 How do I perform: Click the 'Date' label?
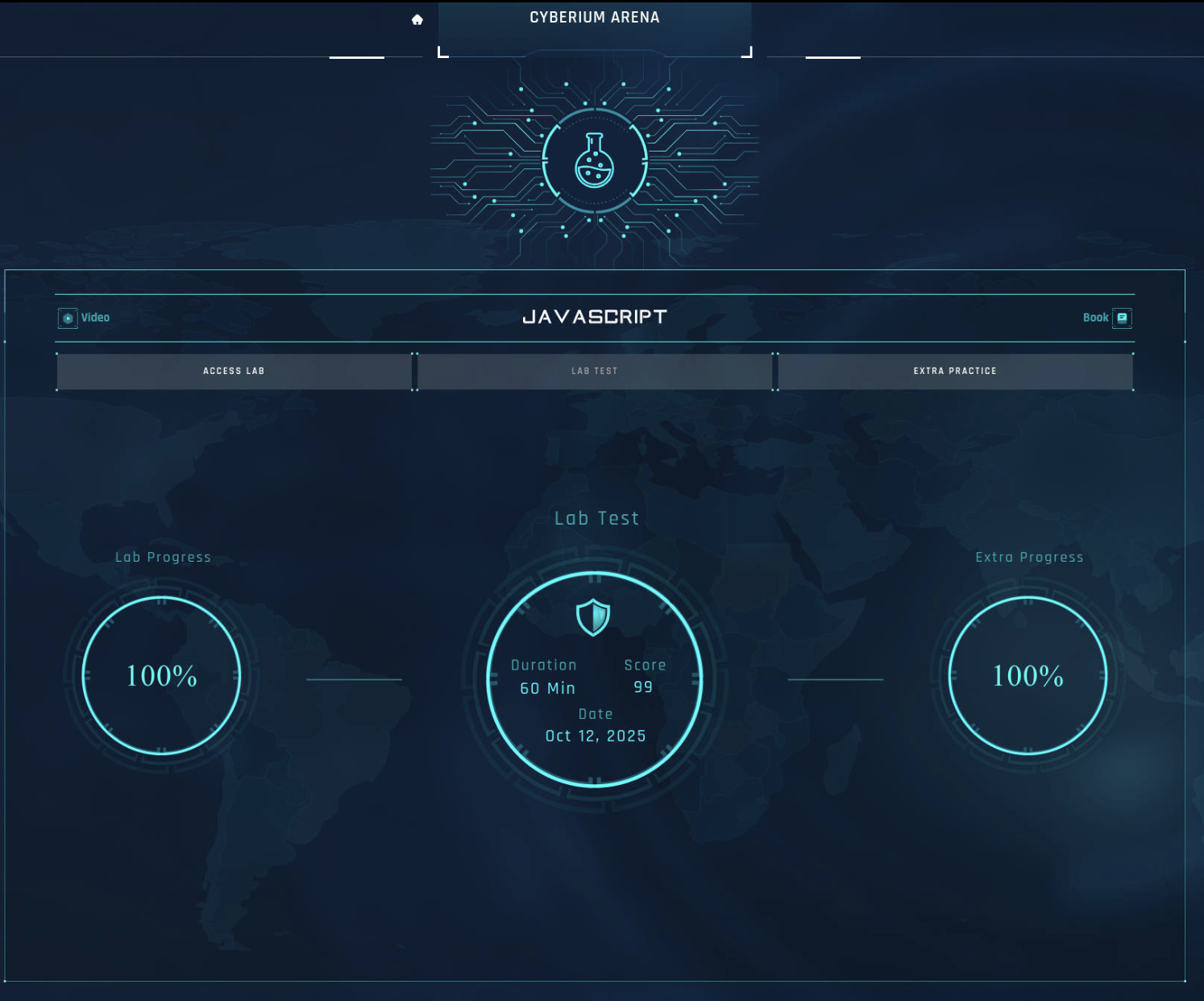tap(596, 714)
